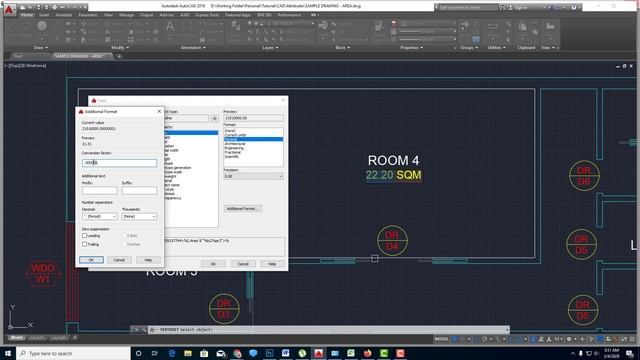Viewport: 640px width, 360px height.
Task: Add a new drawing tab with plus
Action: [119, 56]
